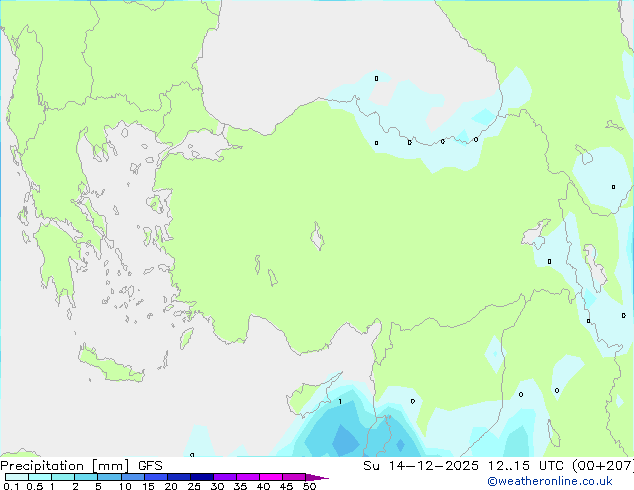The width and height of the screenshot is (634, 490).
Task: Click the '1' precipitation value near Cyprus
Action: pos(340,401)
